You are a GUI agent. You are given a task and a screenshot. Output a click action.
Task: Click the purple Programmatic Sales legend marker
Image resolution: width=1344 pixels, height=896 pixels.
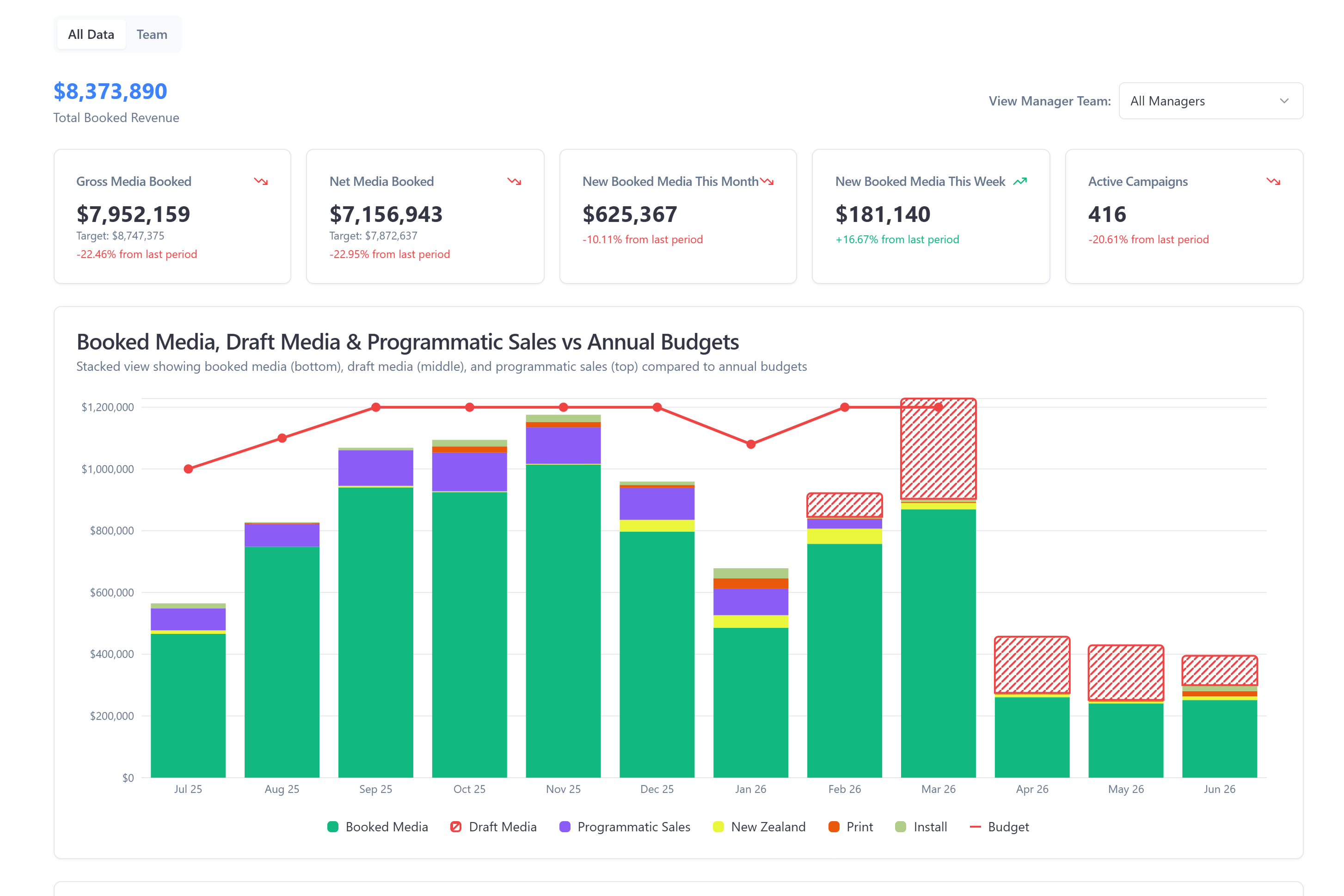tap(565, 826)
